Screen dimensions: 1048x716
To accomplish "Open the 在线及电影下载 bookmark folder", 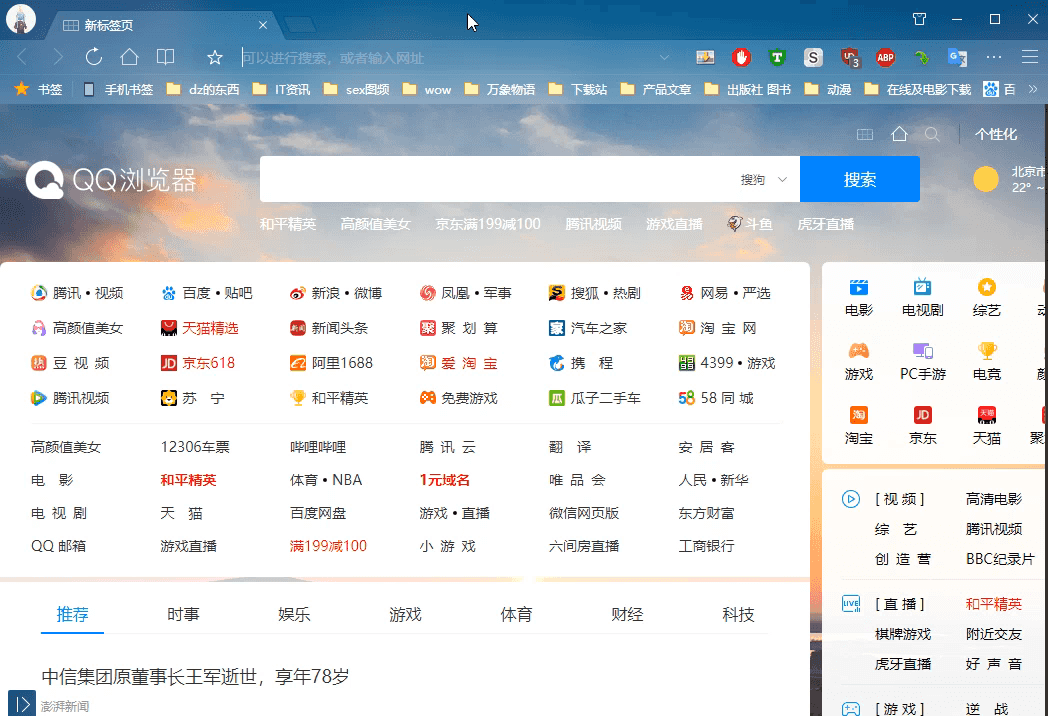I will point(918,89).
